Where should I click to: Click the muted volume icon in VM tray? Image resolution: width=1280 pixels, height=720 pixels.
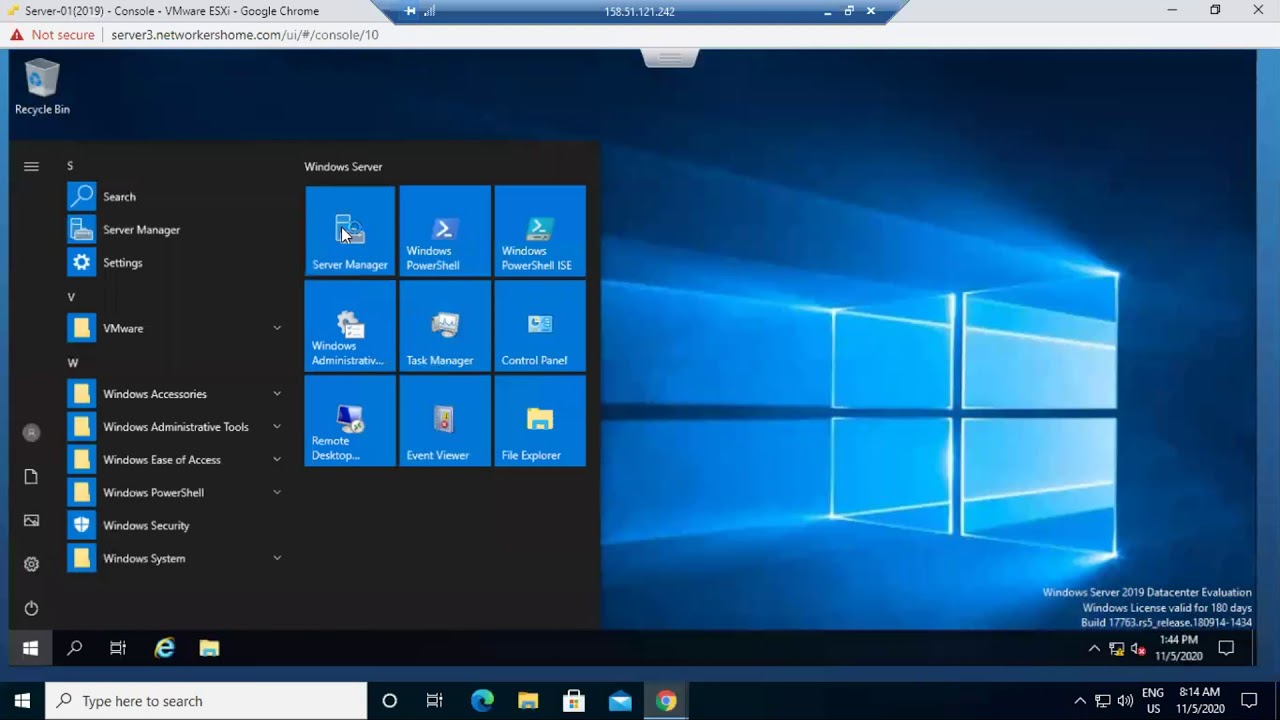click(x=1138, y=649)
